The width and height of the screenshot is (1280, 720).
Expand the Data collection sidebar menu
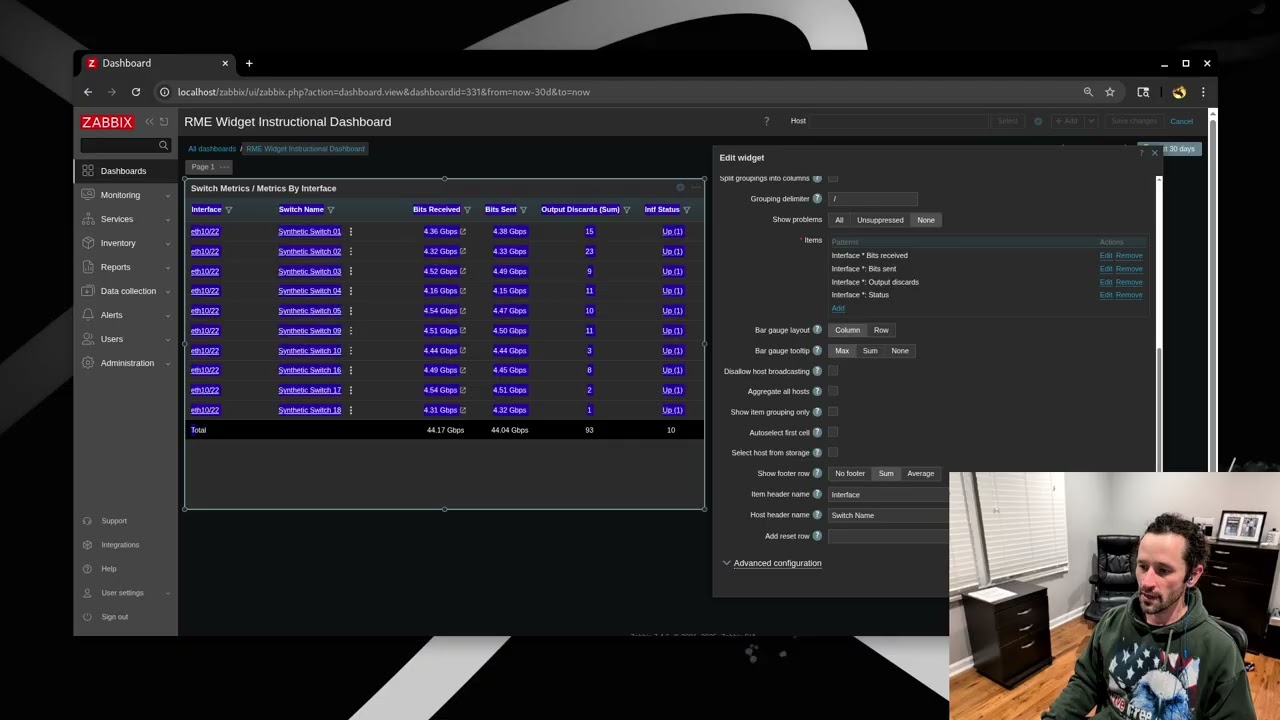pyautogui.click(x=125, y=291)
